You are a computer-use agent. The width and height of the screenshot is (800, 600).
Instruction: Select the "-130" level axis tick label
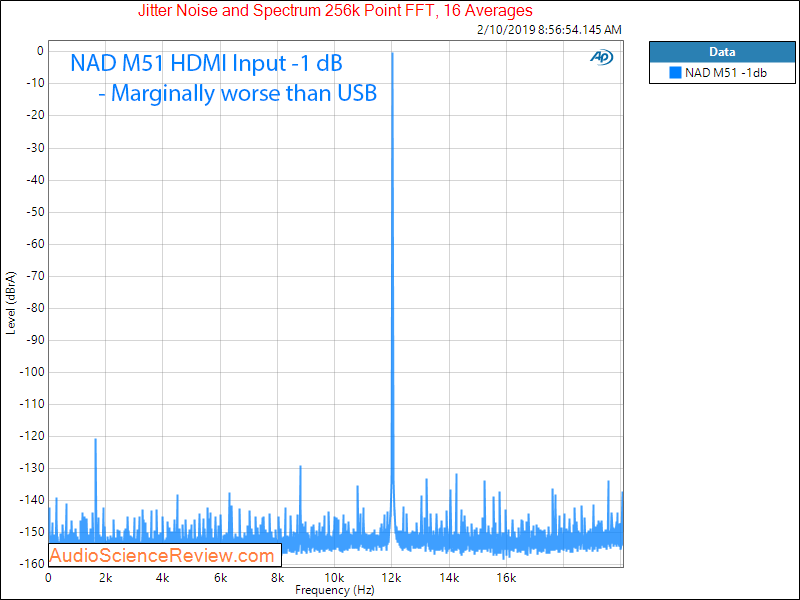click(32, 468)
